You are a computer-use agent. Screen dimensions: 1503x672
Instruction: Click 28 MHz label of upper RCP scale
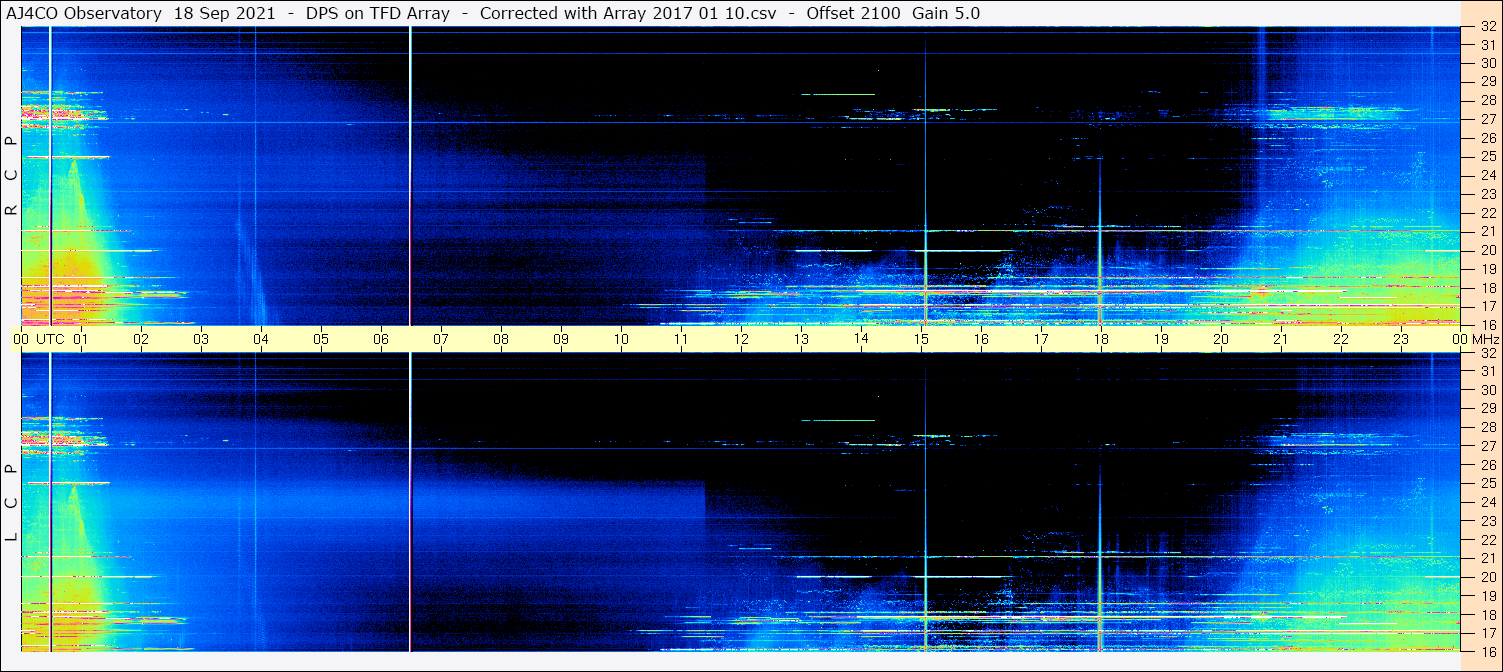click(1488, 100)
